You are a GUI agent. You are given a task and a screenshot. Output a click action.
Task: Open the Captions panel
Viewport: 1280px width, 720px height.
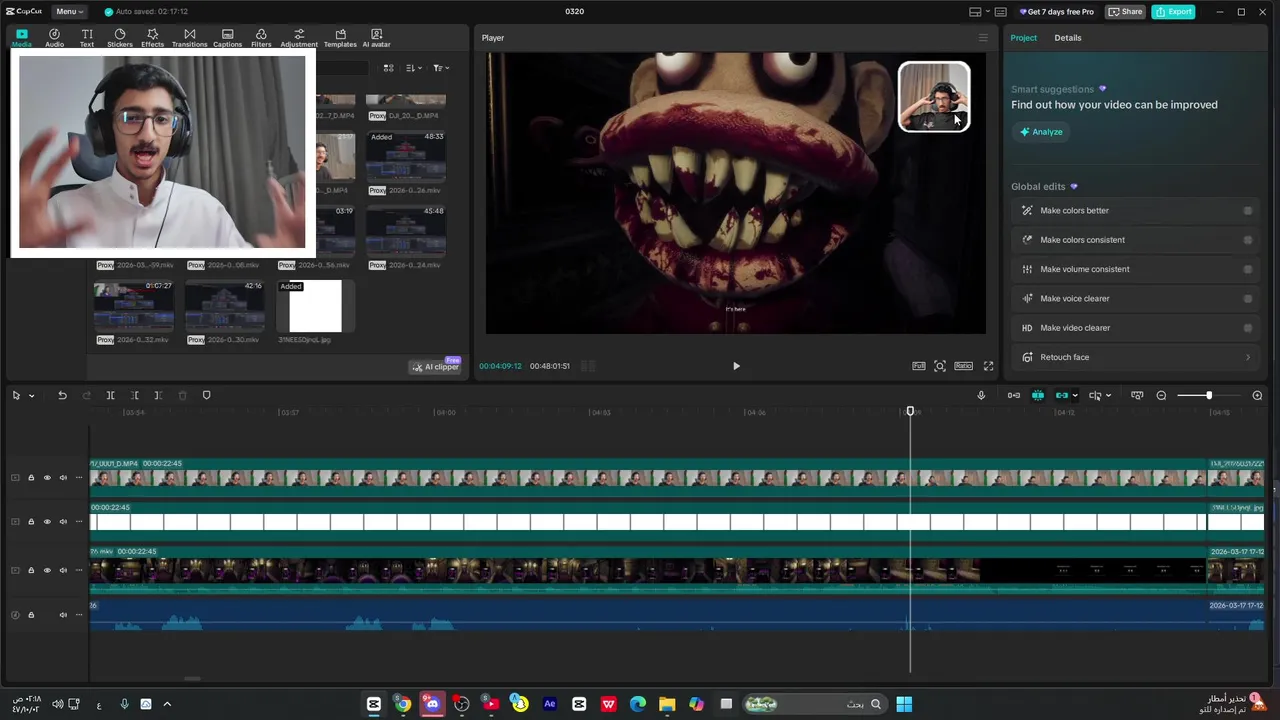click(x=227, y=38)
